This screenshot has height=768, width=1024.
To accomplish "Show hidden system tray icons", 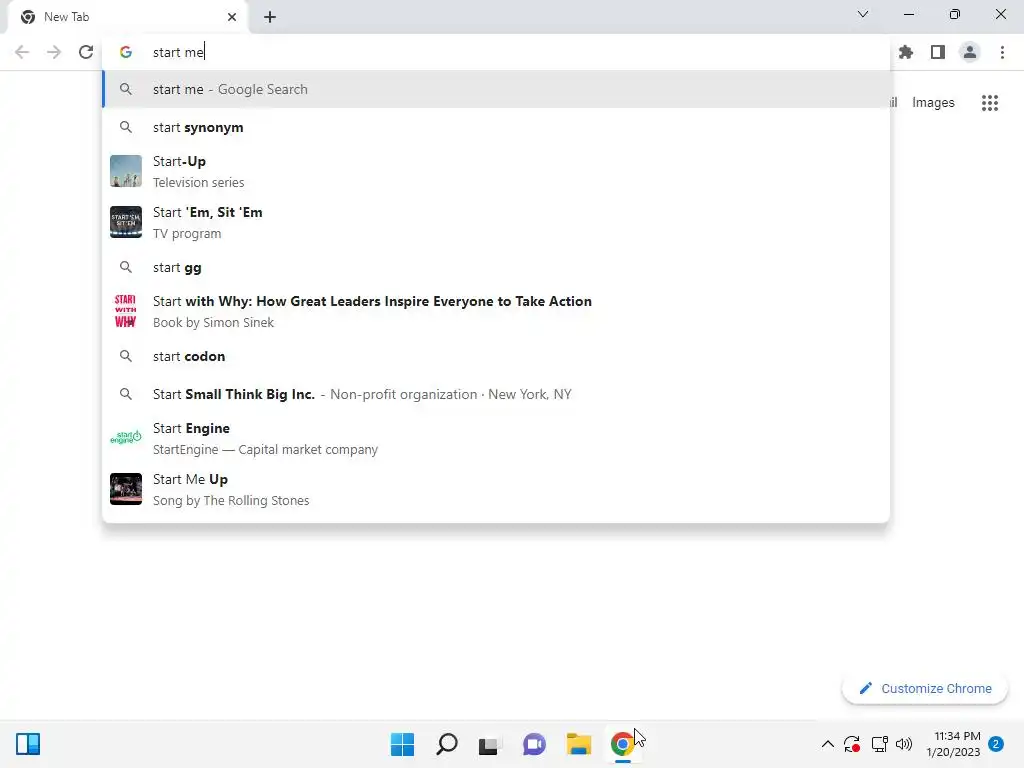I will 827,744.
